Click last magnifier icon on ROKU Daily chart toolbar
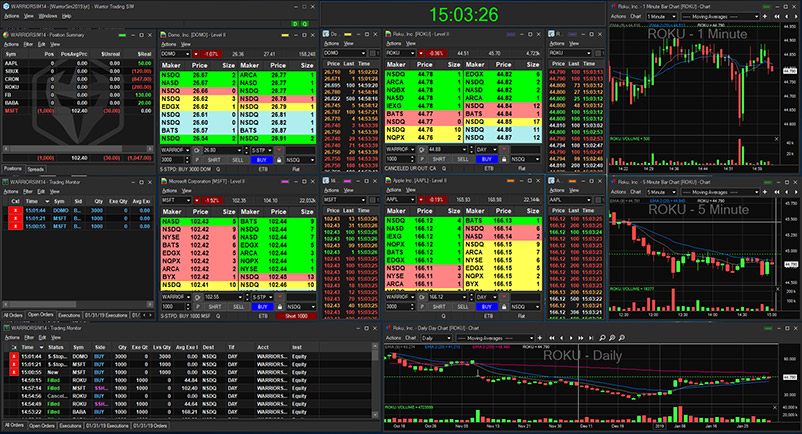 [x=622, y=338]
